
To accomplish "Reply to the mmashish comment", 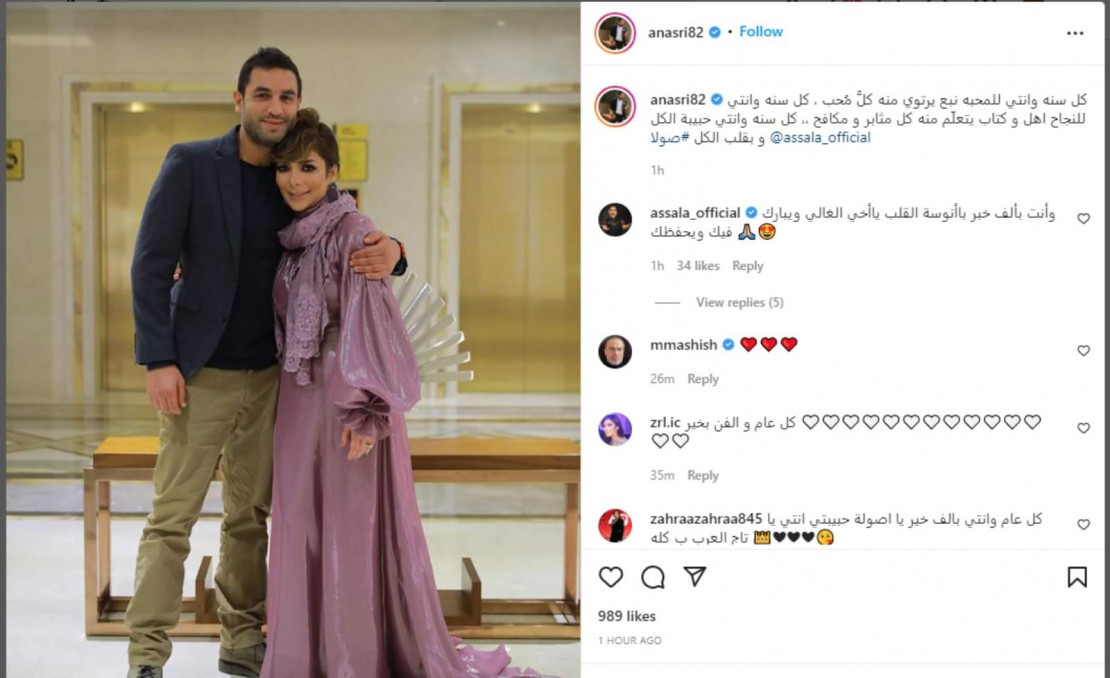I will [703, 379].
